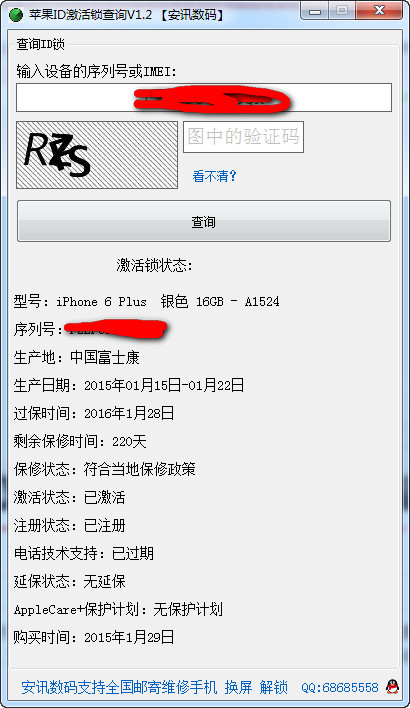This screenshot has width=410, height=708.
Task: Click the 型号 iPhone 6 Plus model line
Action: (x=146, y=302)
